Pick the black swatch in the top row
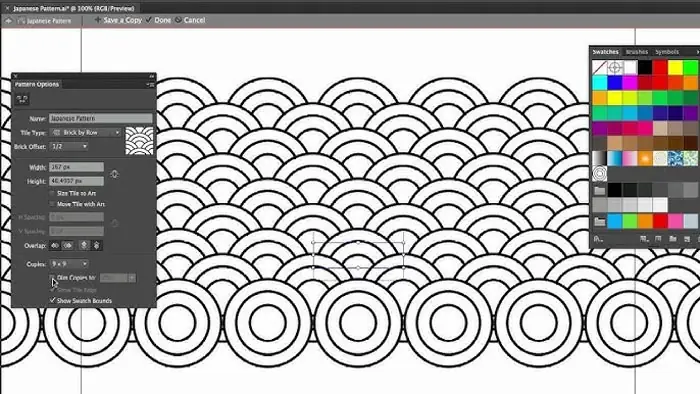 tap(645, 68)
